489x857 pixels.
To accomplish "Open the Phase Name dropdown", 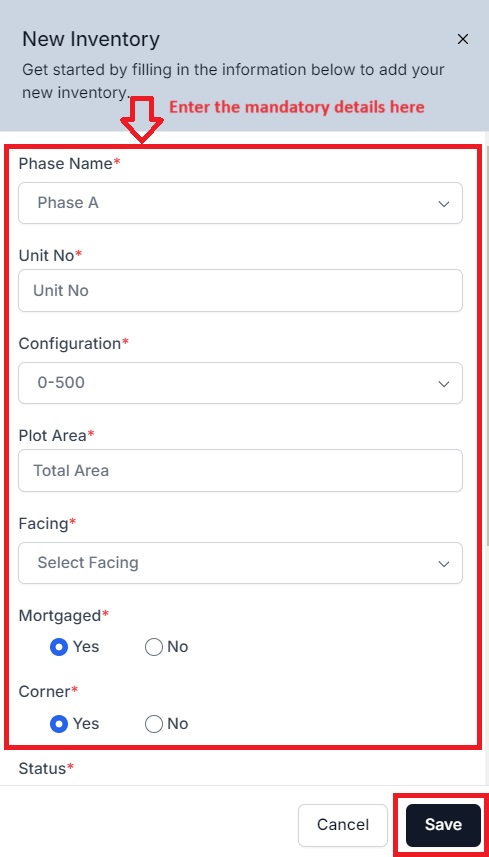I will (x=240, y=203).
